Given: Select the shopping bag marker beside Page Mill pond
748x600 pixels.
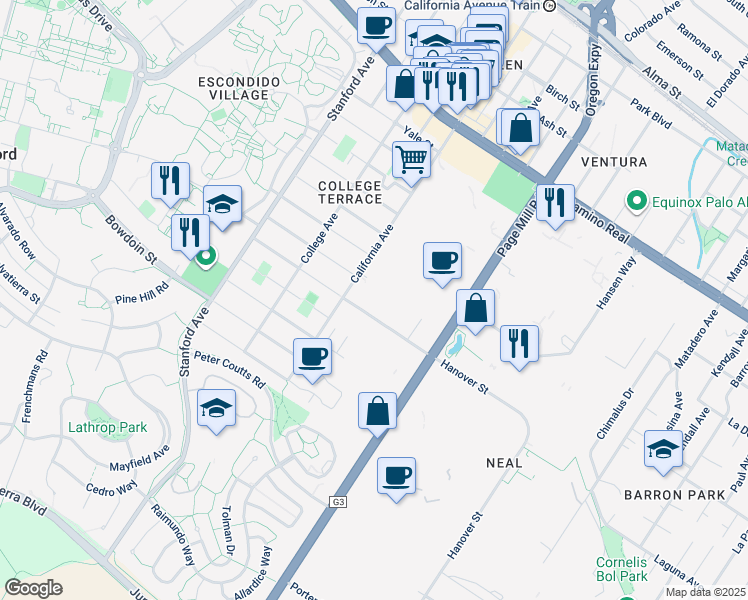Looking at the screenshot, I should point(476,309).
